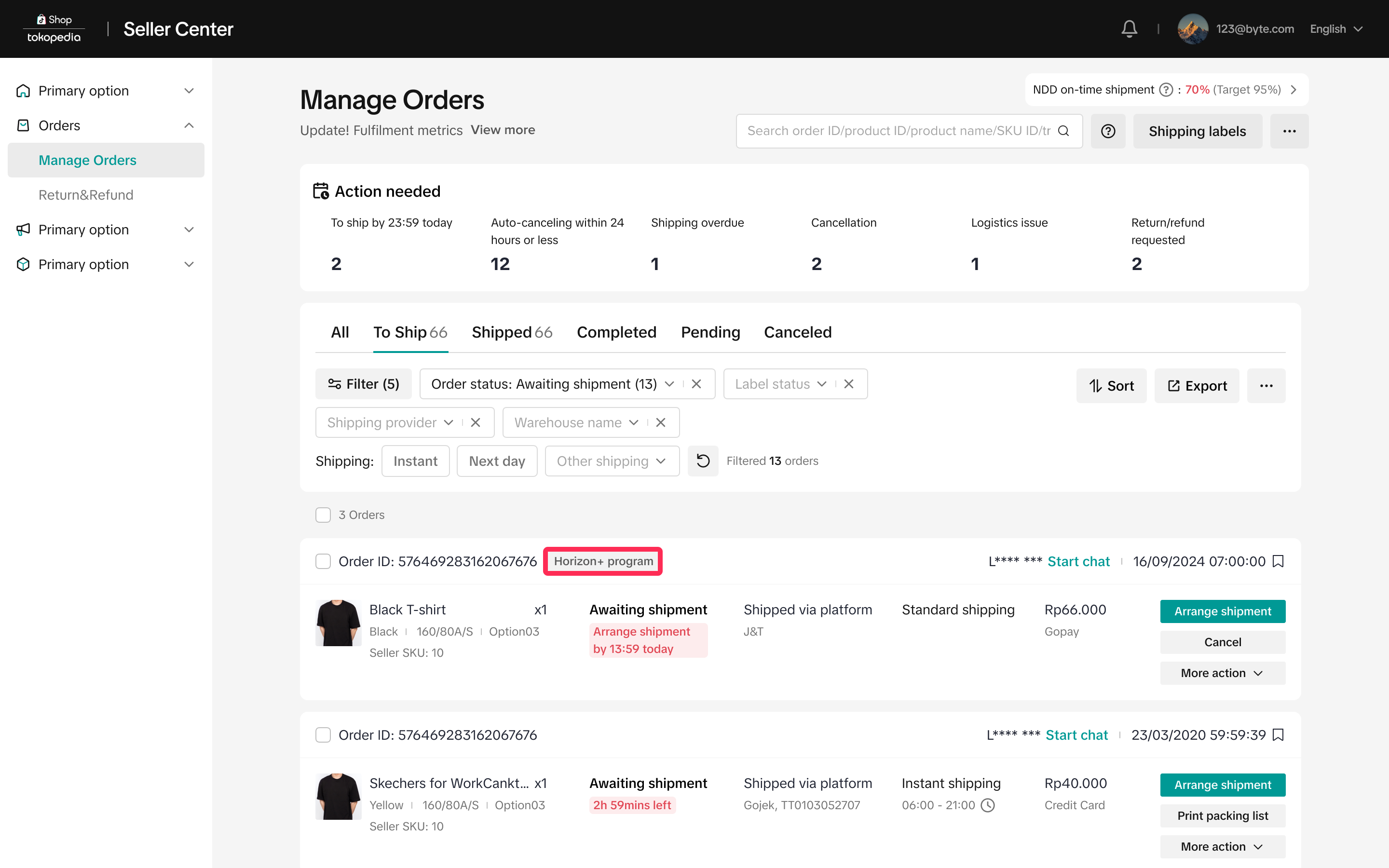Check the second order's checkbox

pos(323,735)
